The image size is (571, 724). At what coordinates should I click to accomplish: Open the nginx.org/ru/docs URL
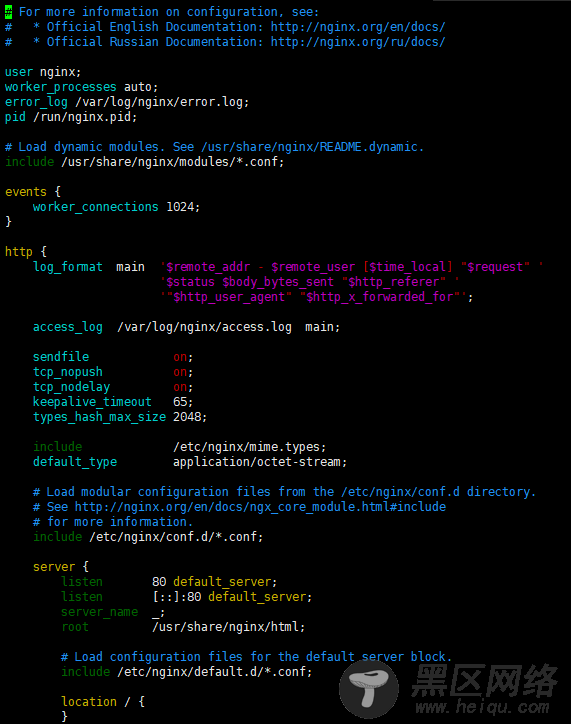pos(358,42)
